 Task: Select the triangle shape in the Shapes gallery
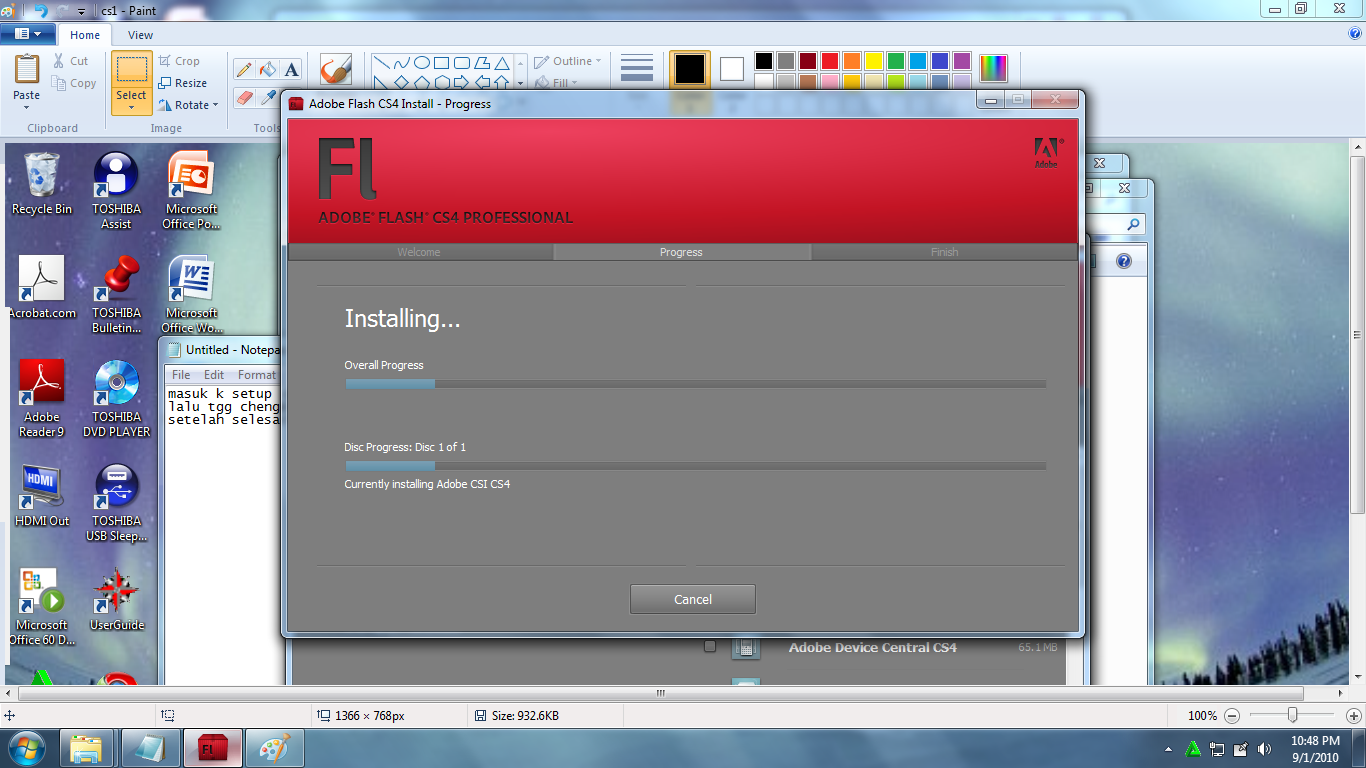503,63
